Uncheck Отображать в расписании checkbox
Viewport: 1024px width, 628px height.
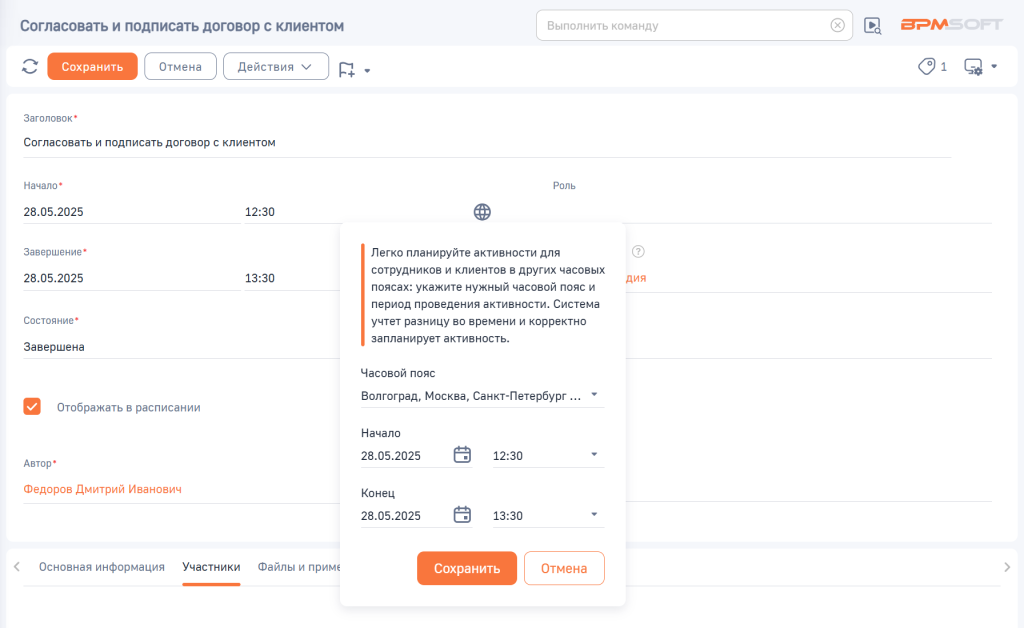pyautogui.click(x=32, y=407)
